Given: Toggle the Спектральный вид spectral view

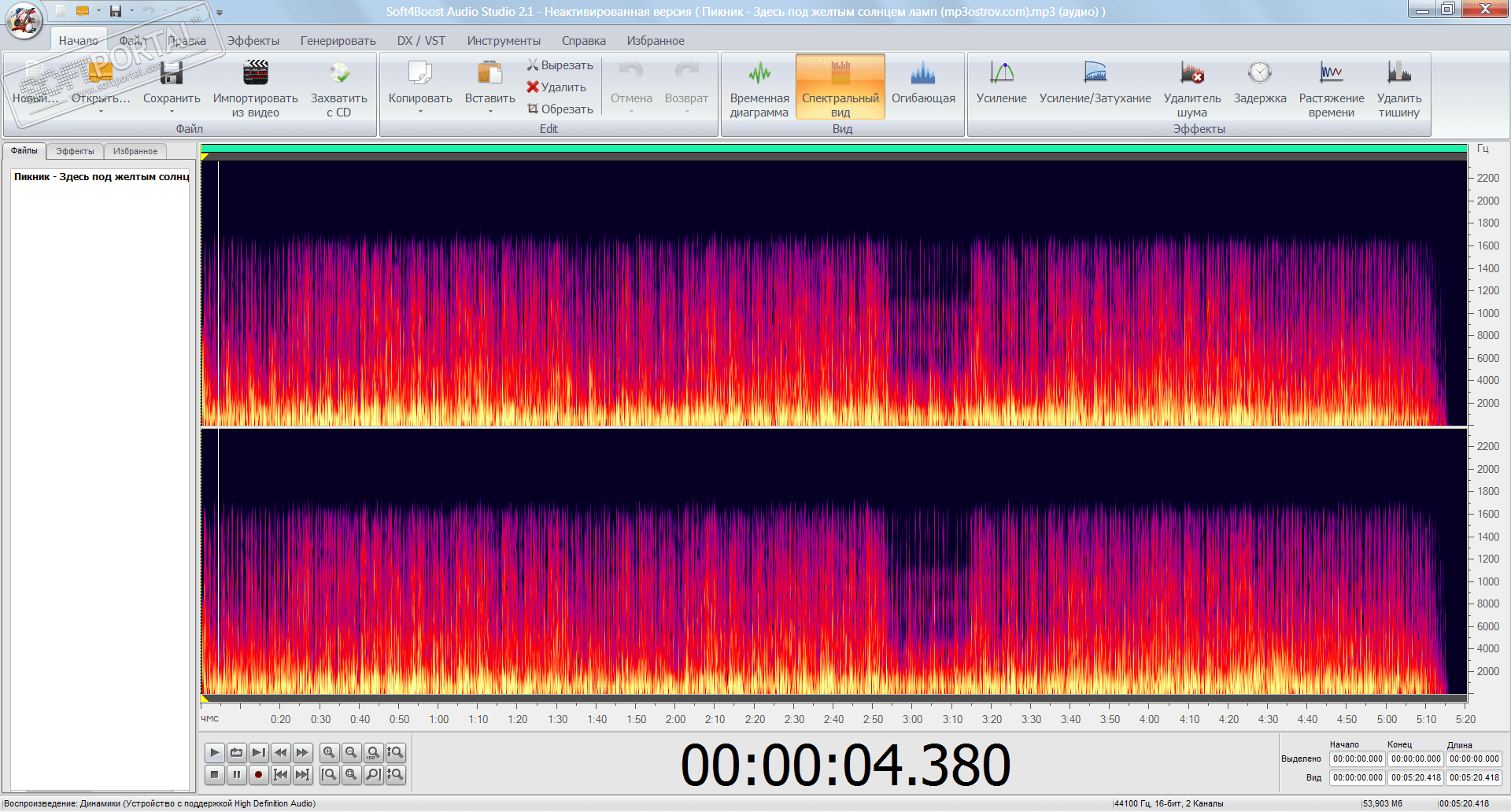Looking at the screenshot, I should (x=840, y=87).
